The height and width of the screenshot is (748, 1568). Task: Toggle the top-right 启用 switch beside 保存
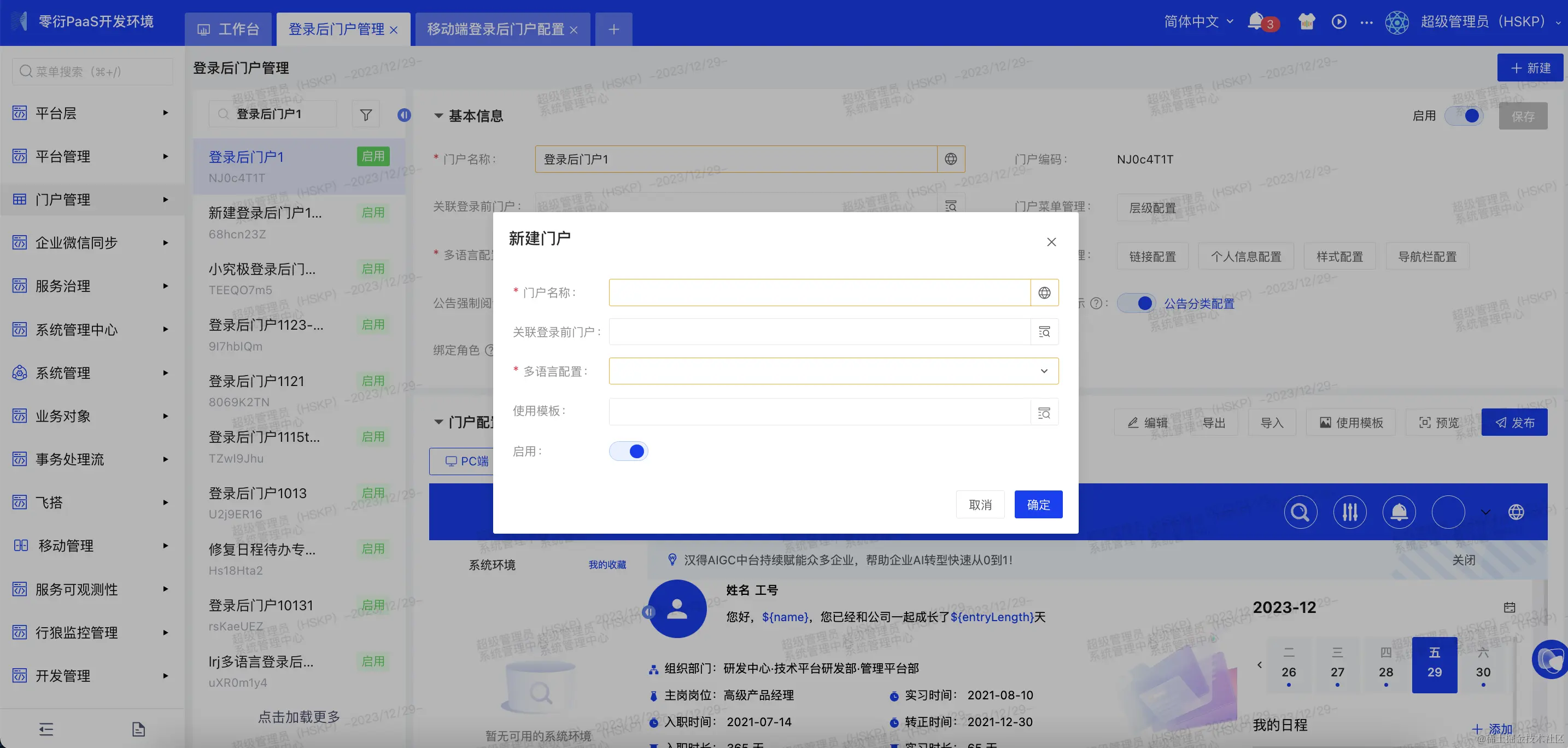tap(1465, 115)
